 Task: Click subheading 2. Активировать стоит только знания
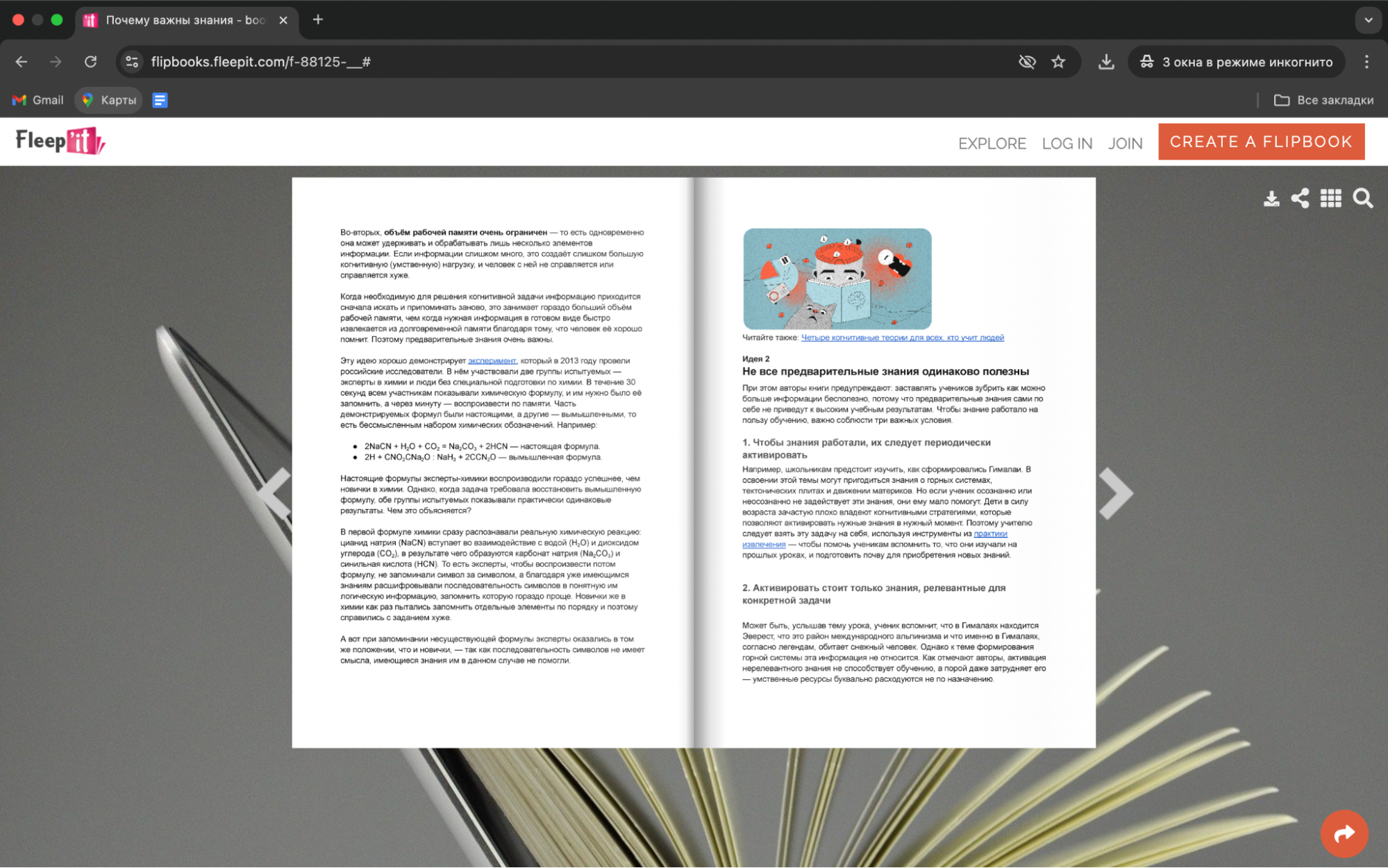pyautogui.click(x=873, y=594)
